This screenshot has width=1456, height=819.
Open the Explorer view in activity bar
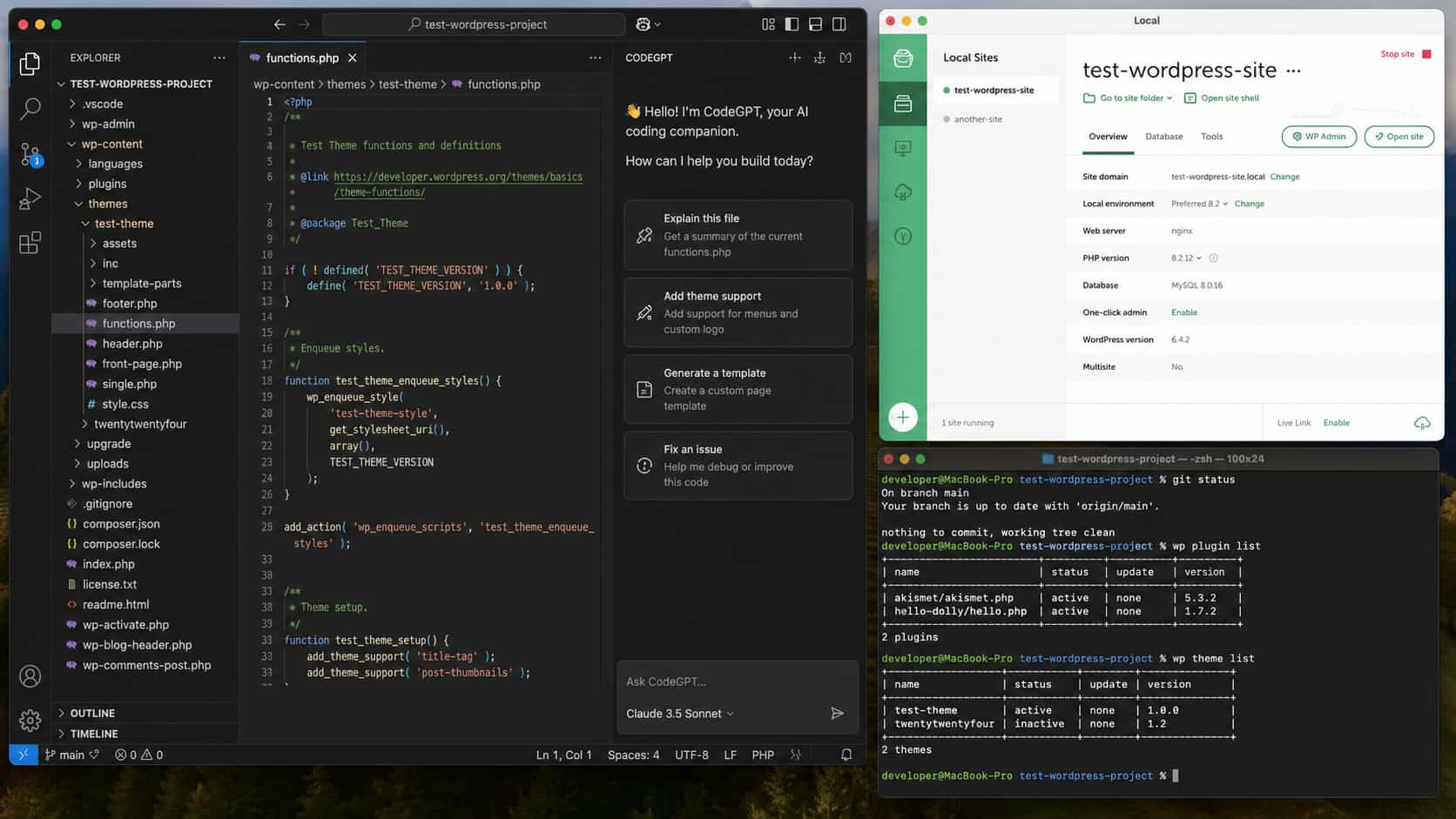coord(30,64)
